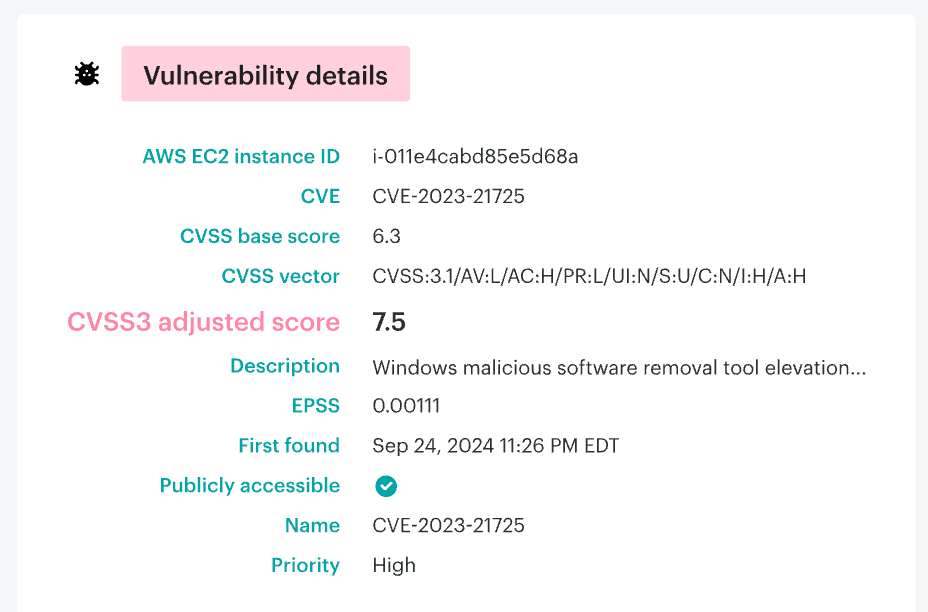The height and width of the screenshot is (612, 928).
Task: Click the First found label
Action: click(289, 446)
